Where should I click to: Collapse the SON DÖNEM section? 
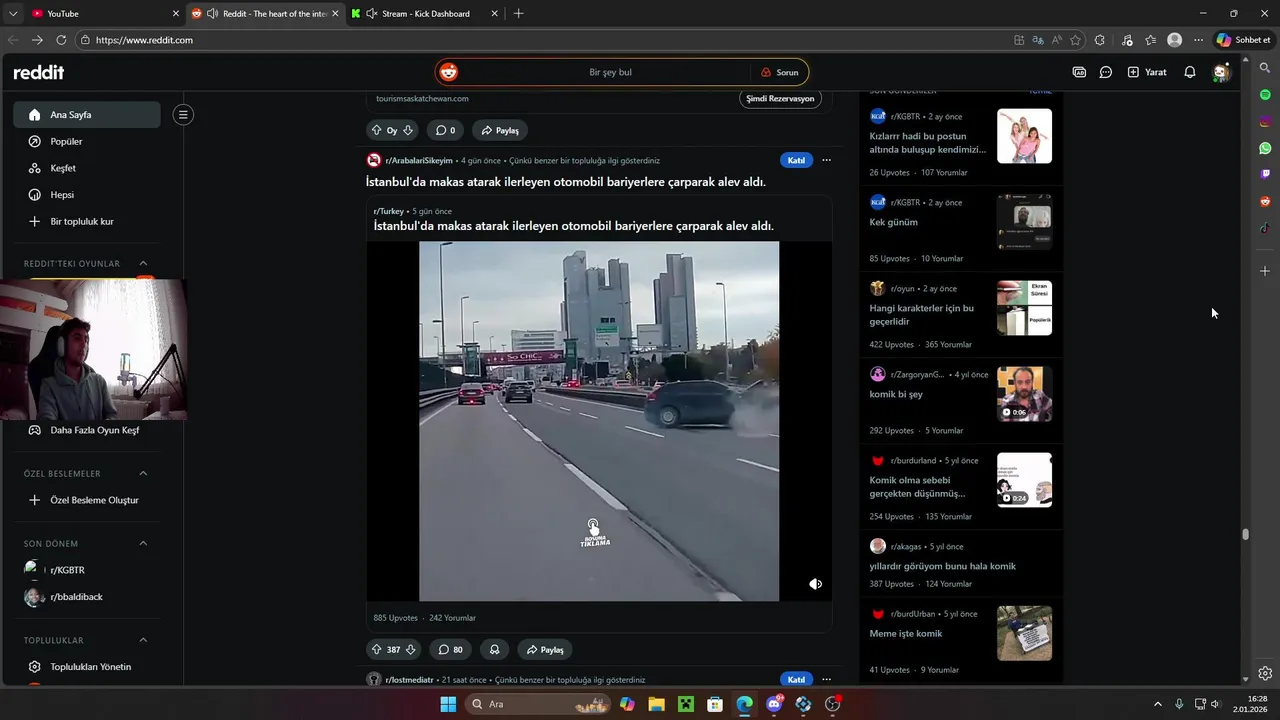pos(143,543)
